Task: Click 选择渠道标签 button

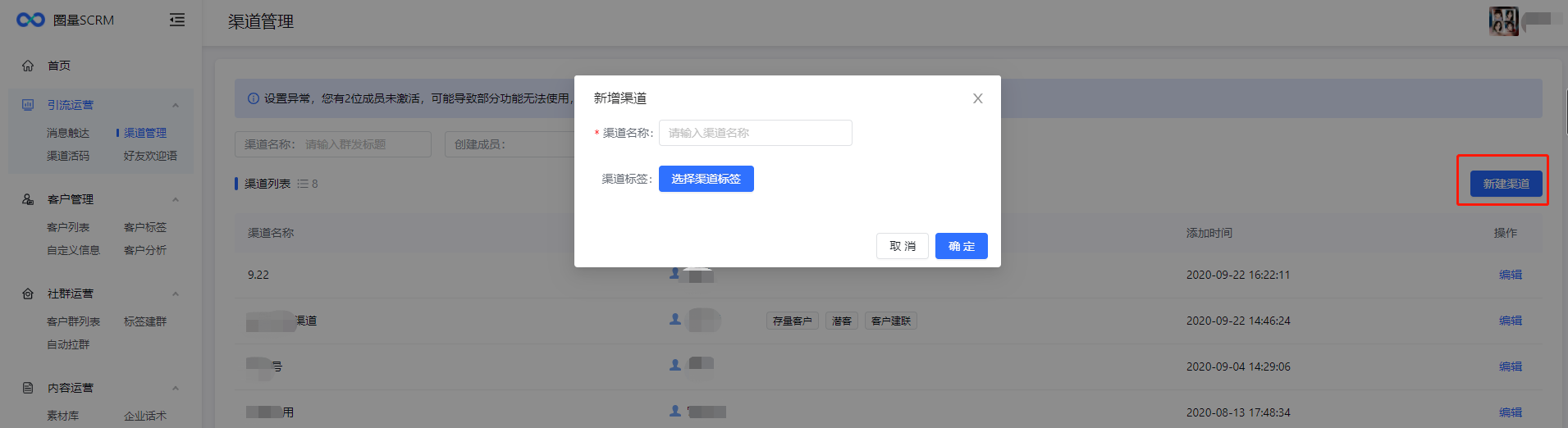Action: pos(706,179)
